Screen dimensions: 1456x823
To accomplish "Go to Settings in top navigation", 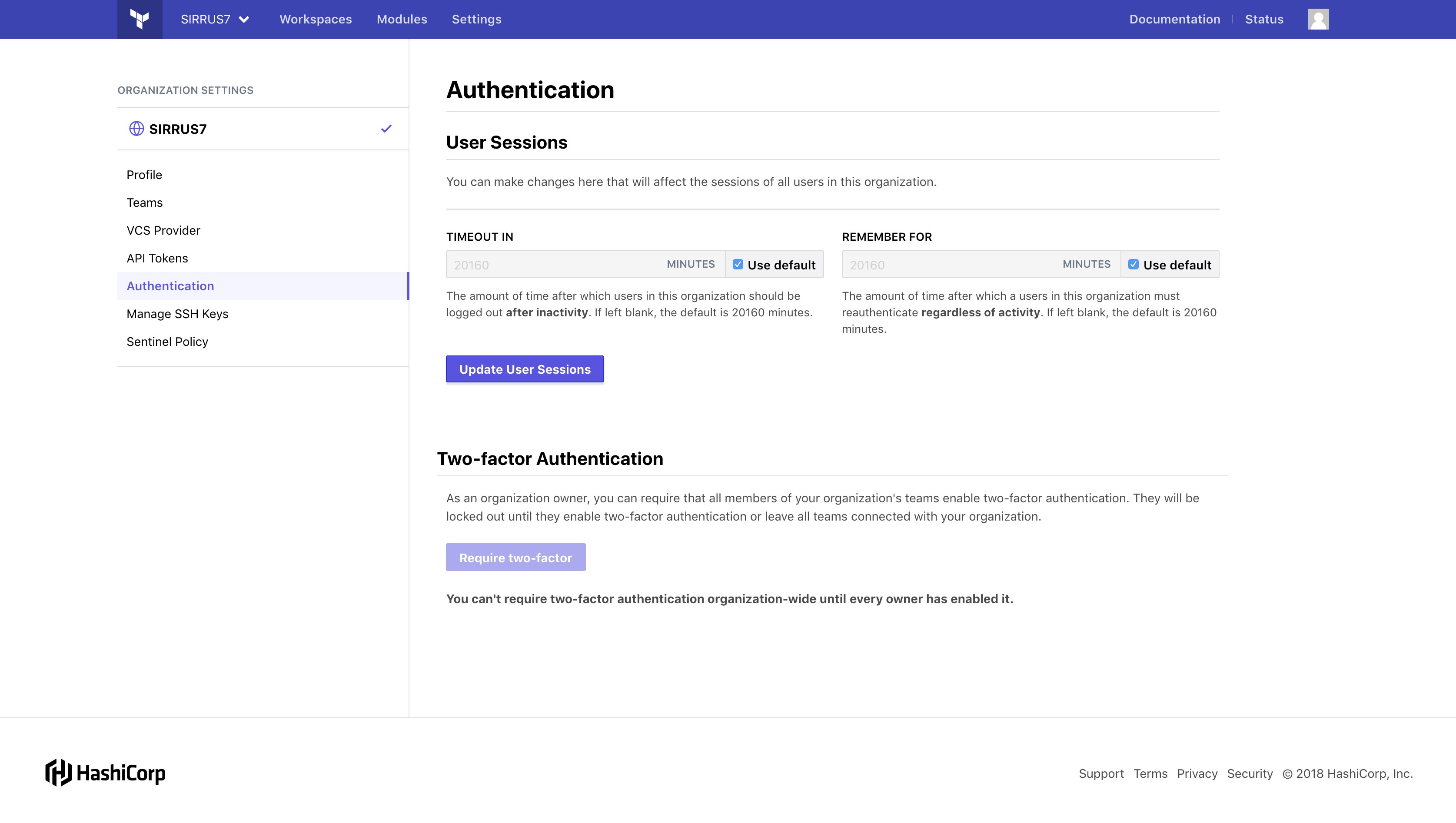I will [476, 19].
